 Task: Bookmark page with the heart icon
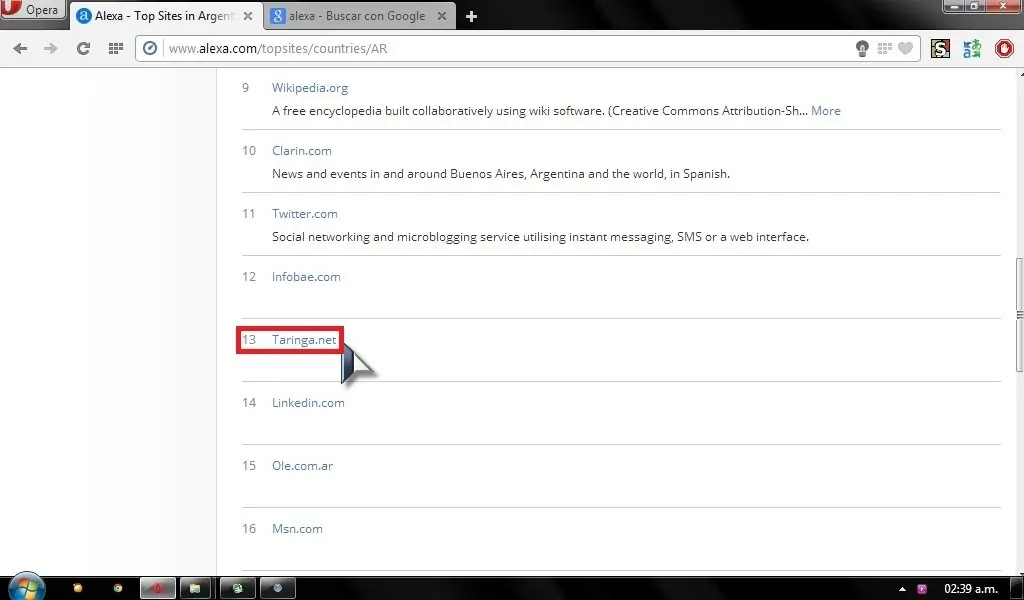point(905,48)
